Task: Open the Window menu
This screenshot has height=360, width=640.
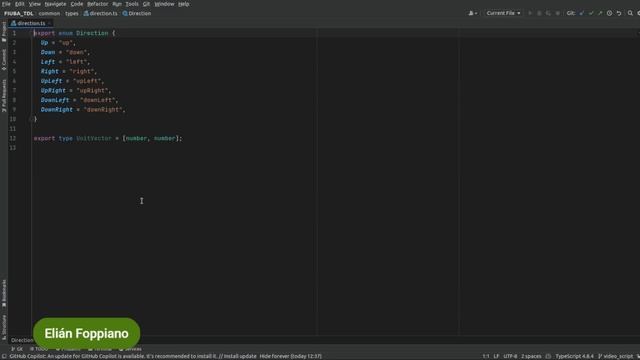Action: coord(164,4)
